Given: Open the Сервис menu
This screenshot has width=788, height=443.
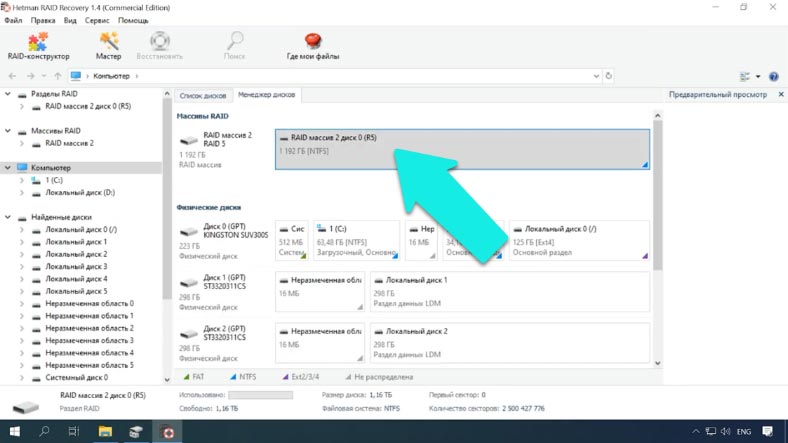Looking at the screenshot, I should coord(97,21).
